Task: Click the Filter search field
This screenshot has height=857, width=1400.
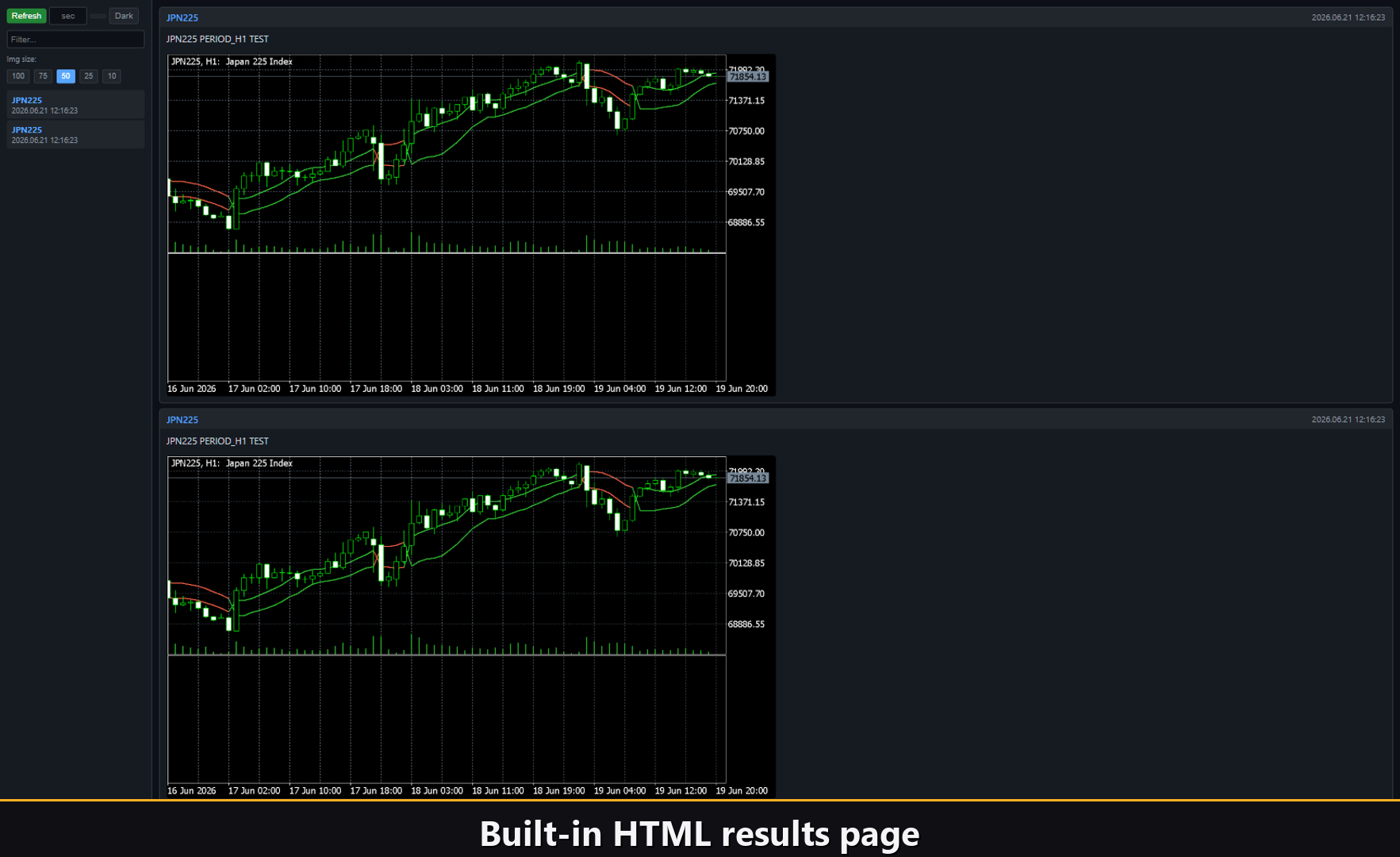Action: click(x=75, y=39)
